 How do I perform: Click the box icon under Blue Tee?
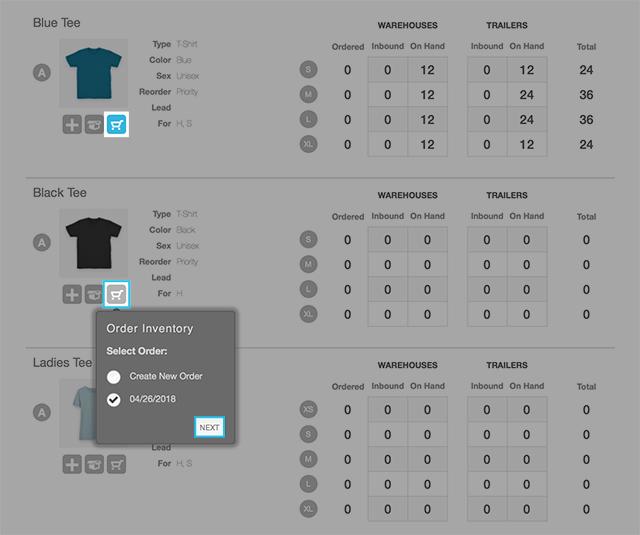click(x=95, y=124)
